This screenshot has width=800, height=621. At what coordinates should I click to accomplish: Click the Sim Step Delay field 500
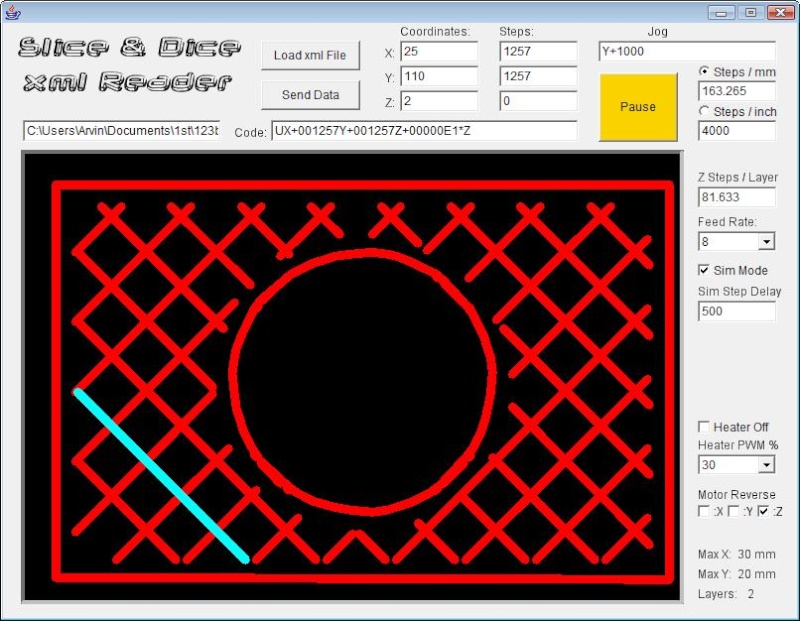tap(737, 311)
